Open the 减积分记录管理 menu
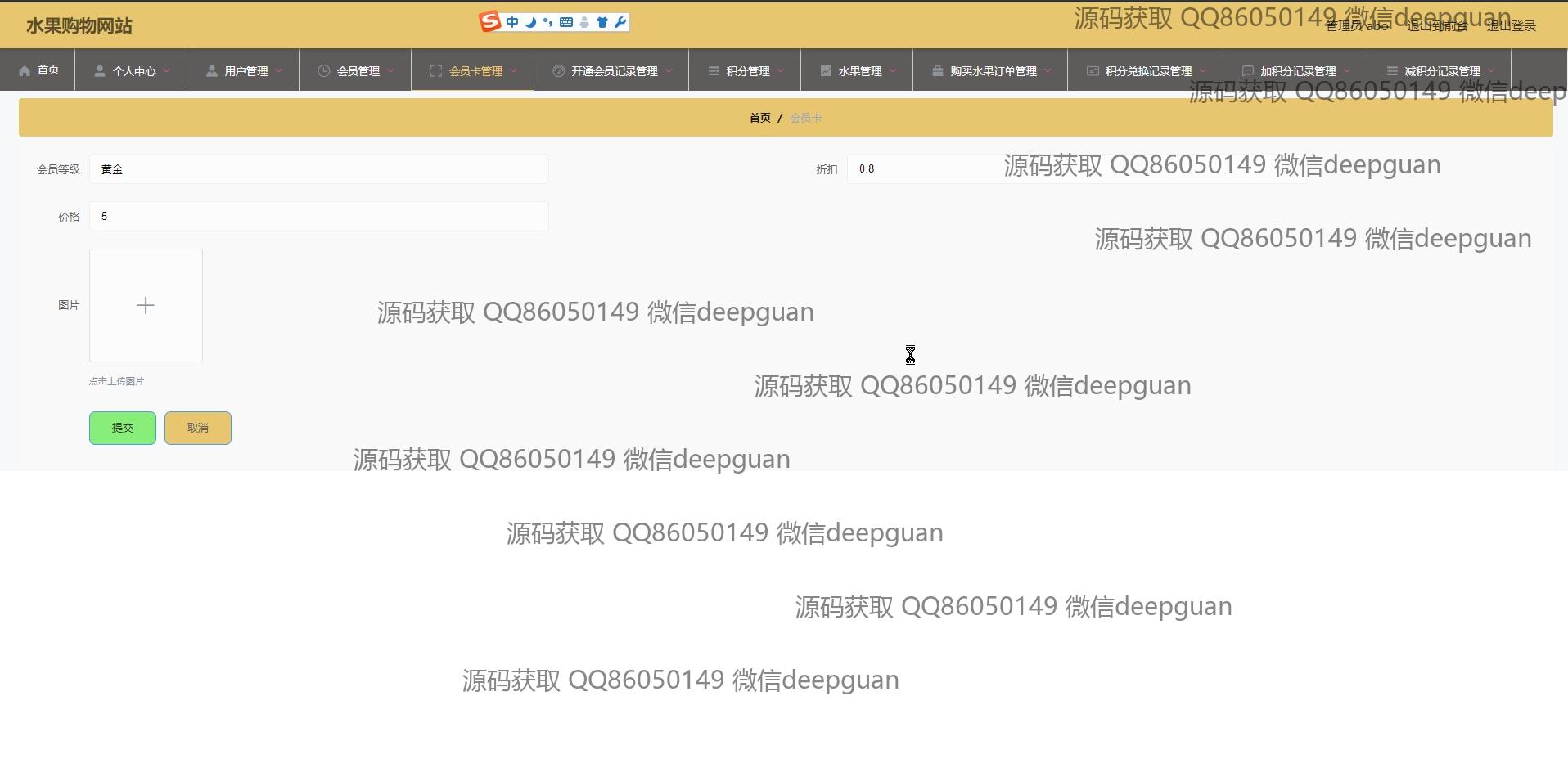Image resolution: width=1568 pixels, height=759 pixels. (1442, 71)
